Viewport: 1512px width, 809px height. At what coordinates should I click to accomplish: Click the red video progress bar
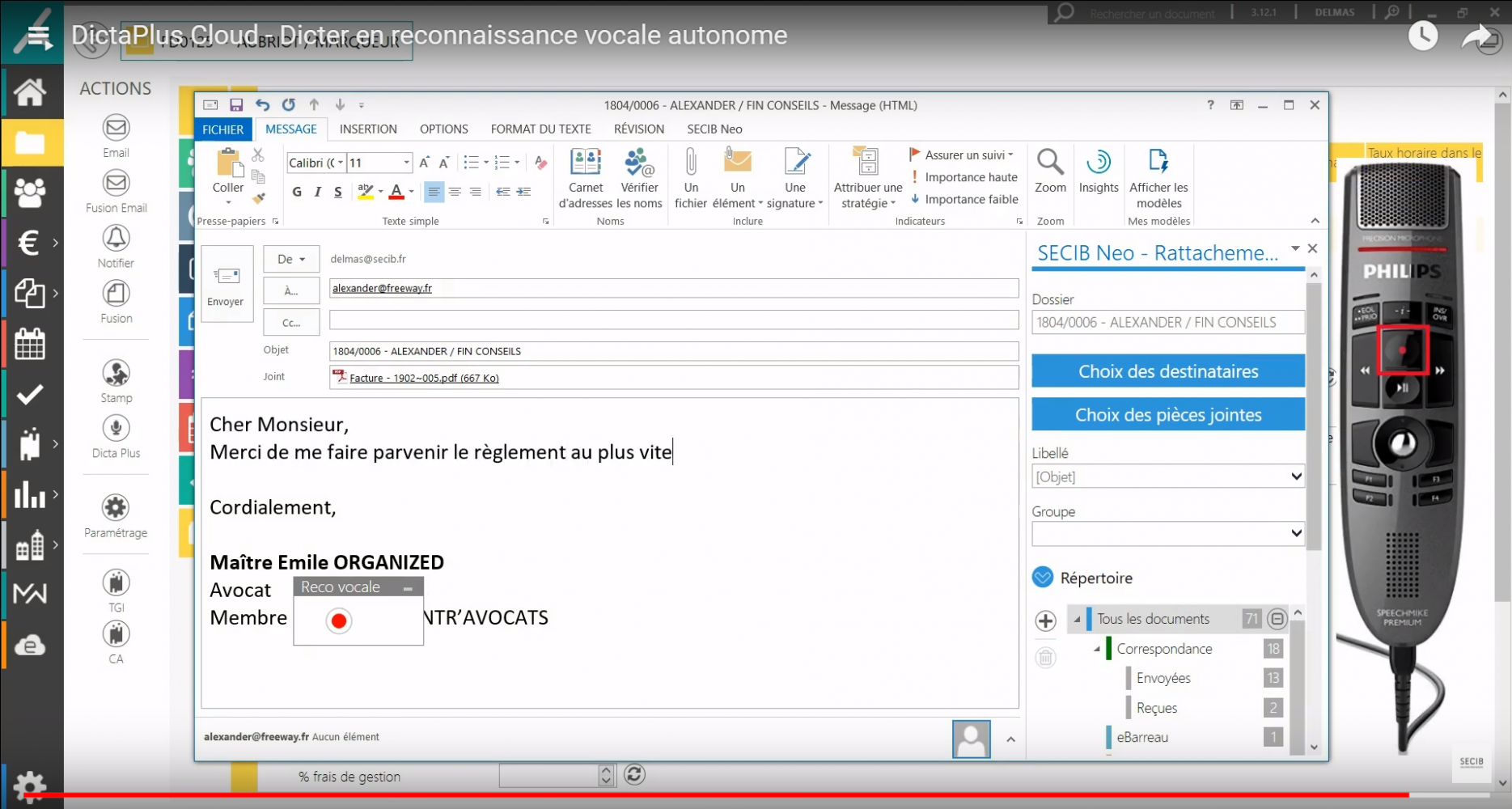pos(716,796)
